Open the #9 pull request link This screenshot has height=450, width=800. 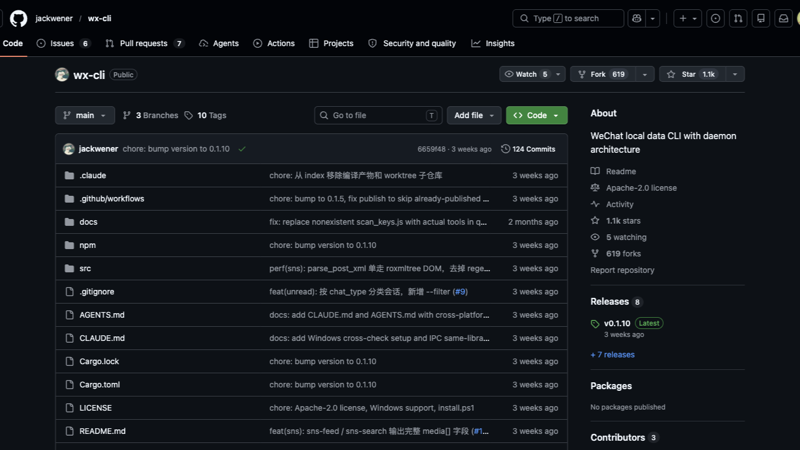tap(460, 292)
